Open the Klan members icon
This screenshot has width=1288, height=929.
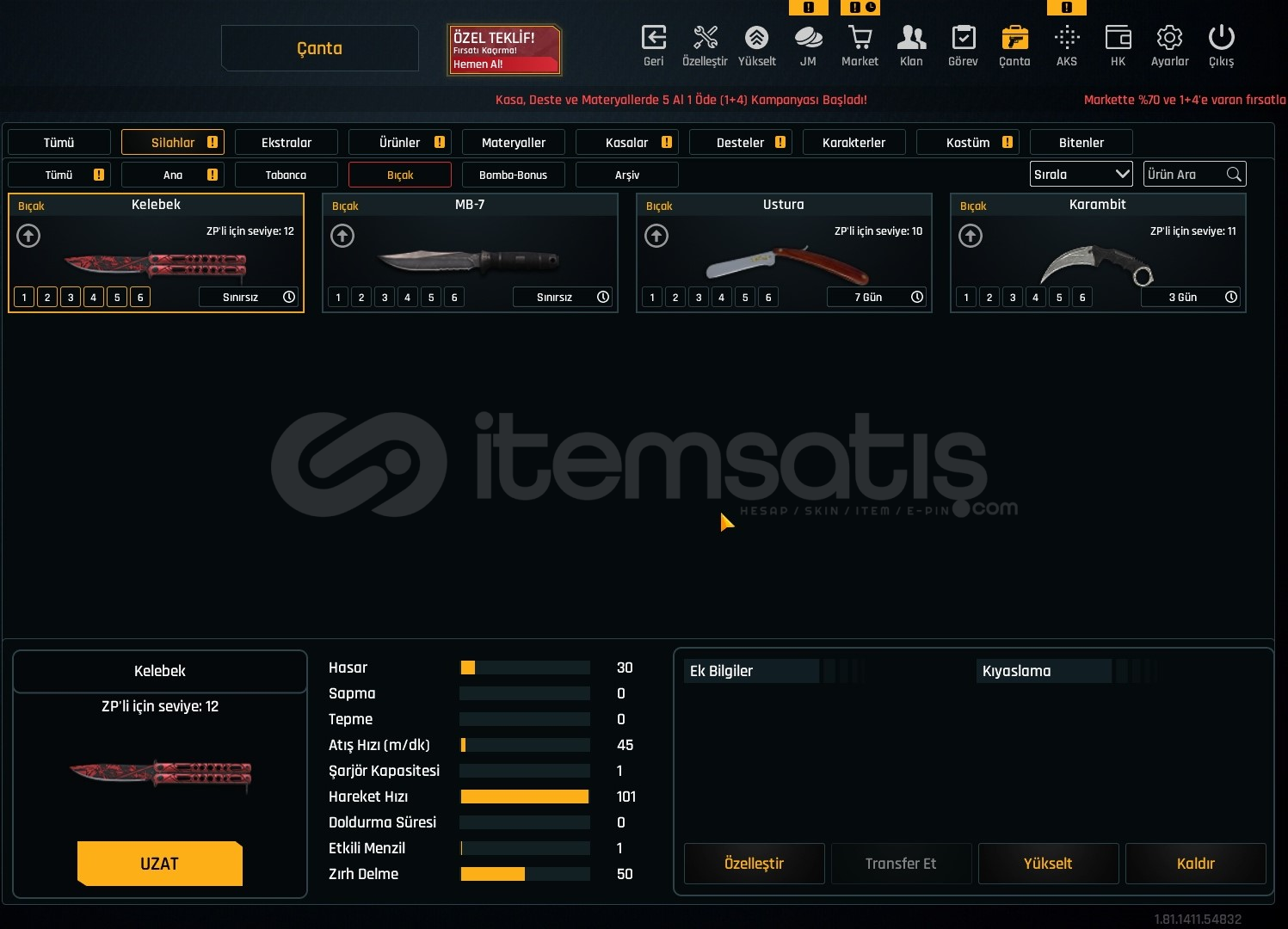[911, 39]
